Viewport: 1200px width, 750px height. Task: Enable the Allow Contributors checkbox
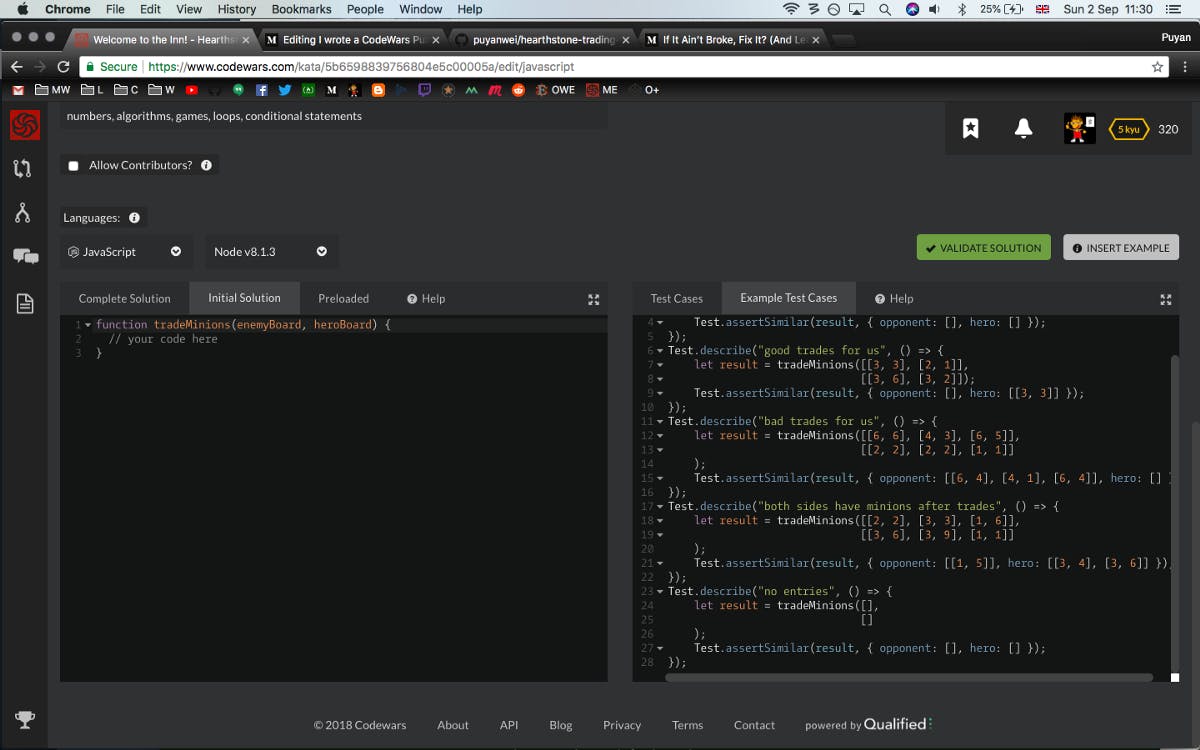74,166
